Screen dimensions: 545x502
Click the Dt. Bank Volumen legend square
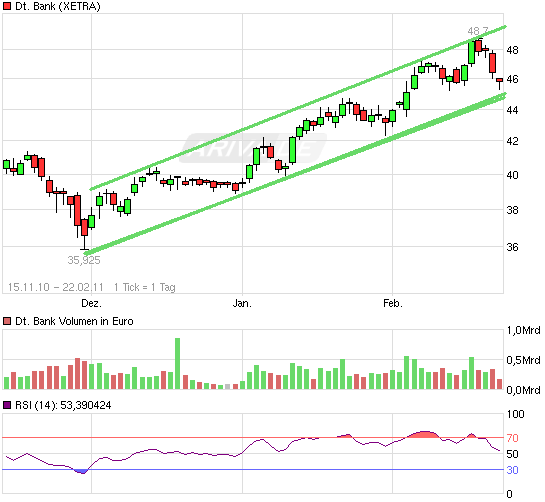(7, 321)
